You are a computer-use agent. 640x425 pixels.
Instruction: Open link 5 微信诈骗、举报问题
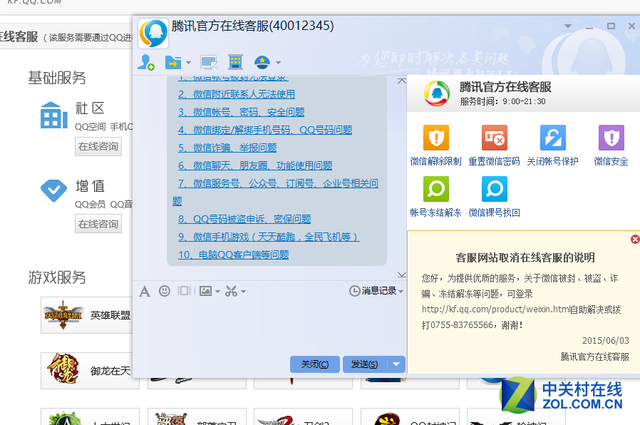click(x=227, y=148)
